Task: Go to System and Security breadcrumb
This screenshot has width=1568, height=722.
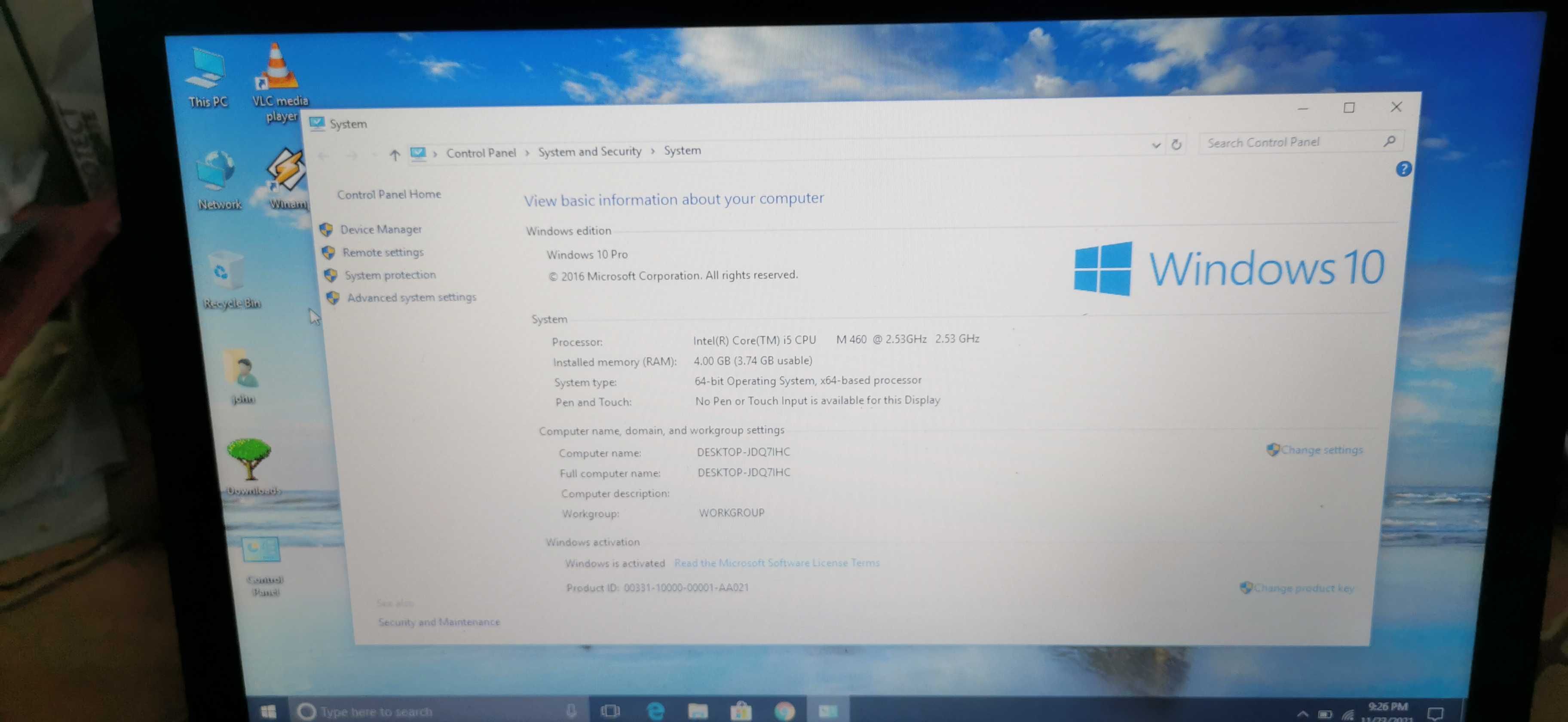Action: click(589, 152)
